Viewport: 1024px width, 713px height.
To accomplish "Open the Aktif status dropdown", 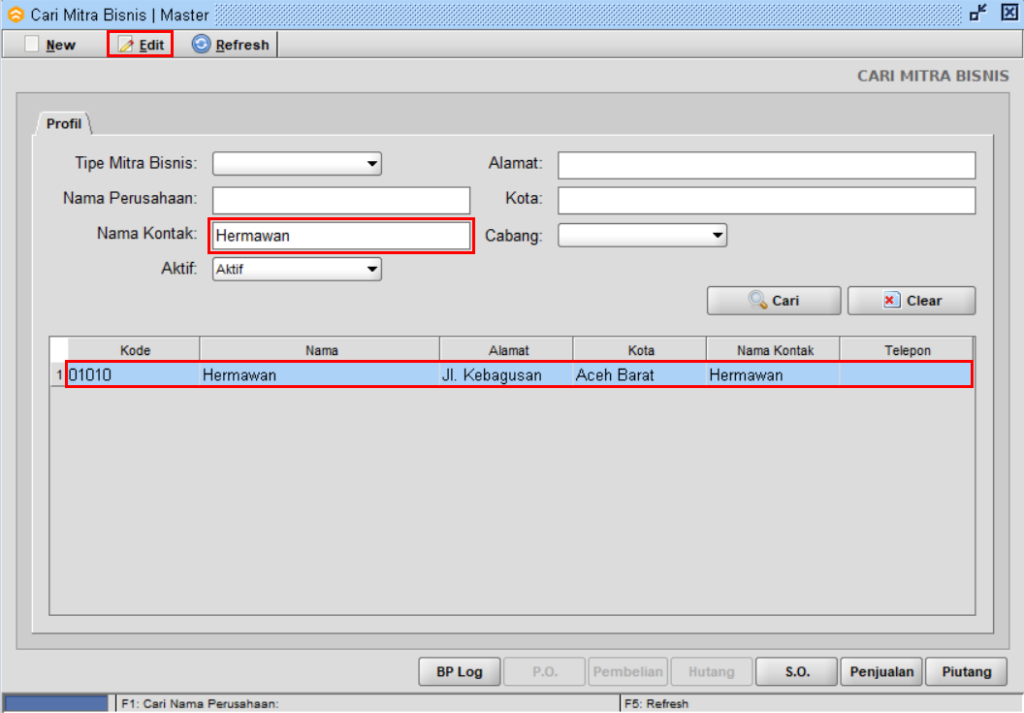I will click(372, 268).
